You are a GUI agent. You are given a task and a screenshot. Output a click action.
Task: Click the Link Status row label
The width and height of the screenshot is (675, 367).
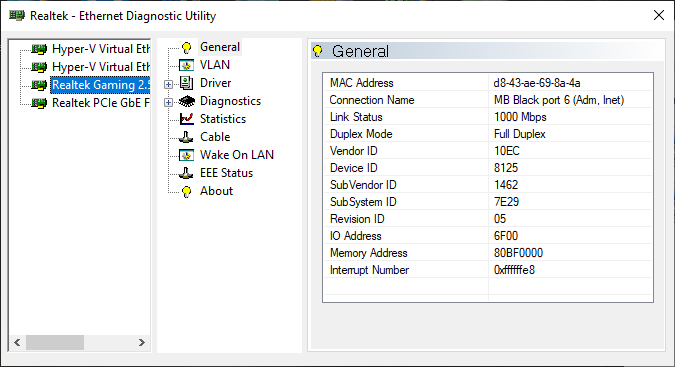356,117
